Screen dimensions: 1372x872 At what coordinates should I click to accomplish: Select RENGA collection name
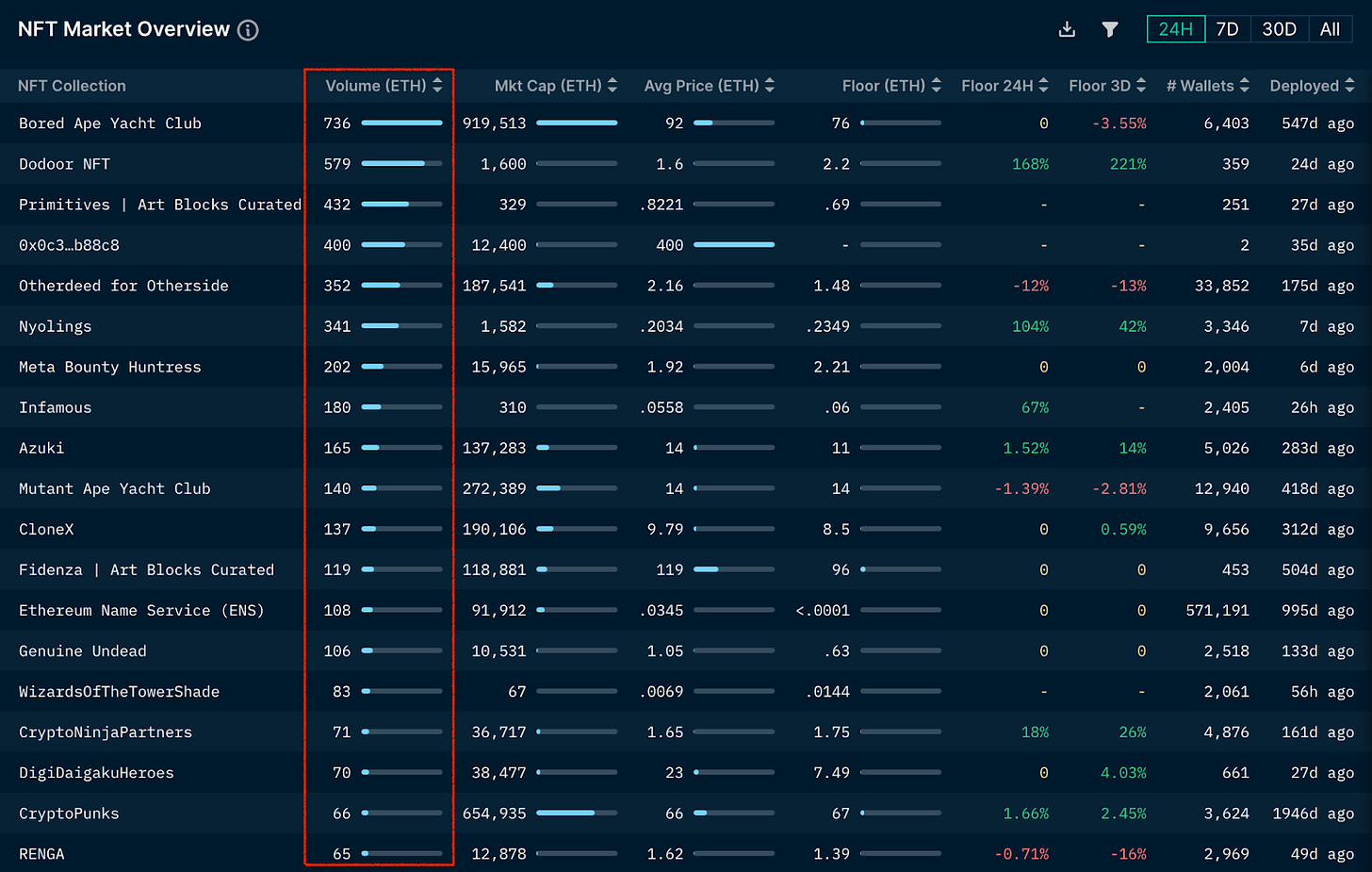pyautogui.click(x=41, y=853)
